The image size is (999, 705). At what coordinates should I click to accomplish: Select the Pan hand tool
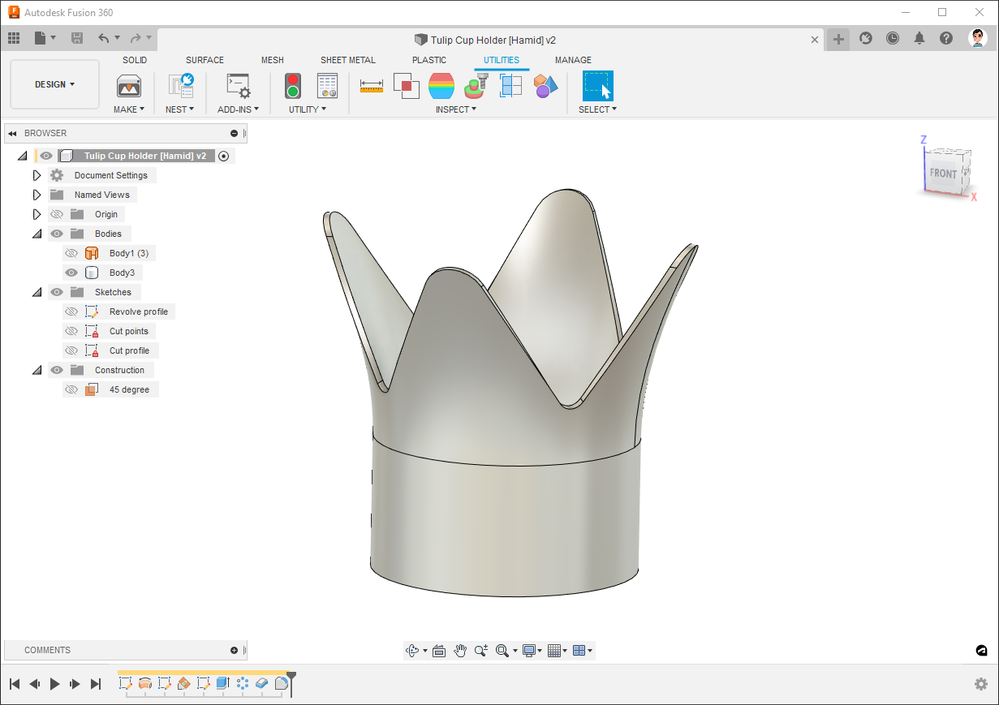click(460, 651)
